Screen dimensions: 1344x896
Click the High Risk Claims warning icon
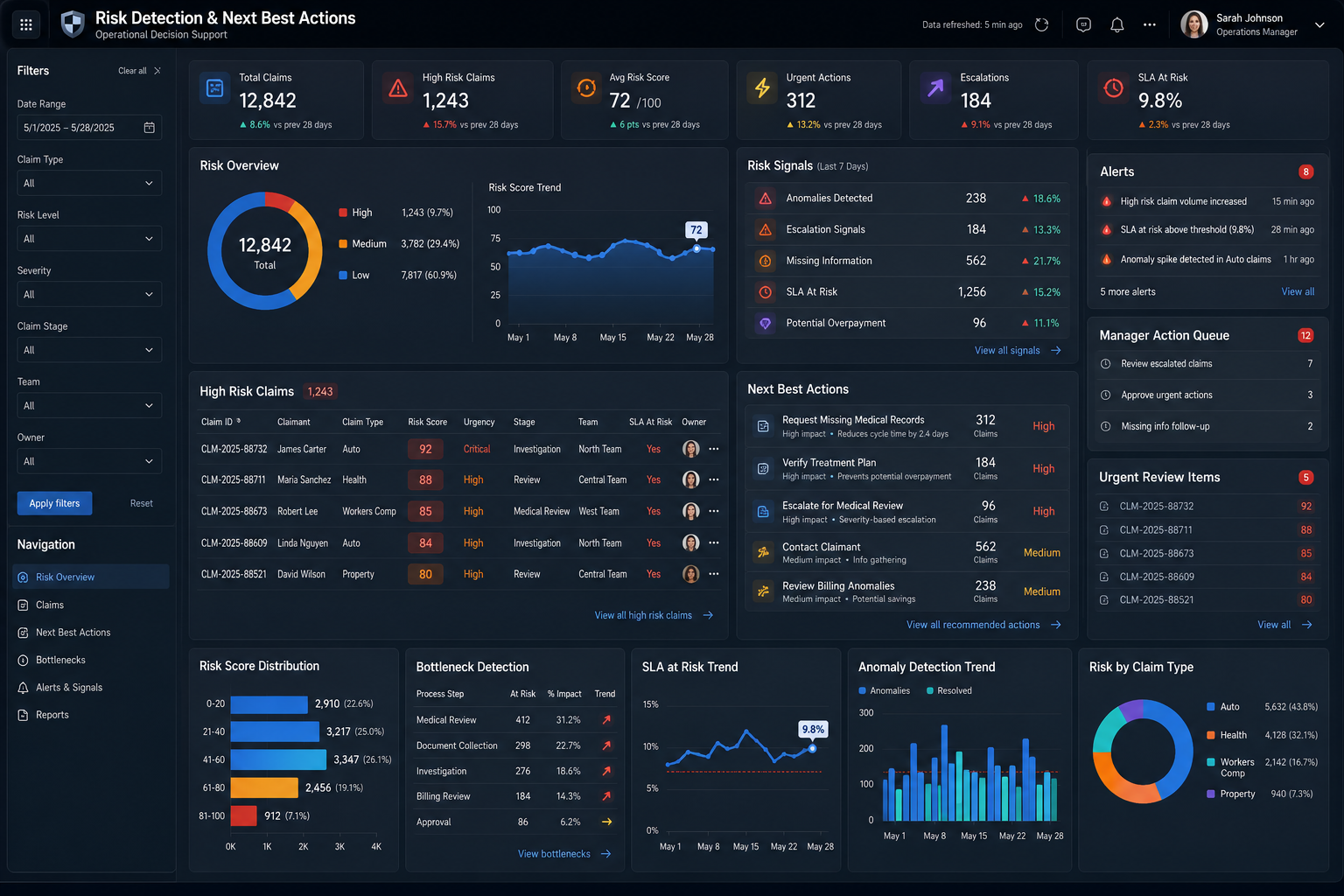point(398,88)
